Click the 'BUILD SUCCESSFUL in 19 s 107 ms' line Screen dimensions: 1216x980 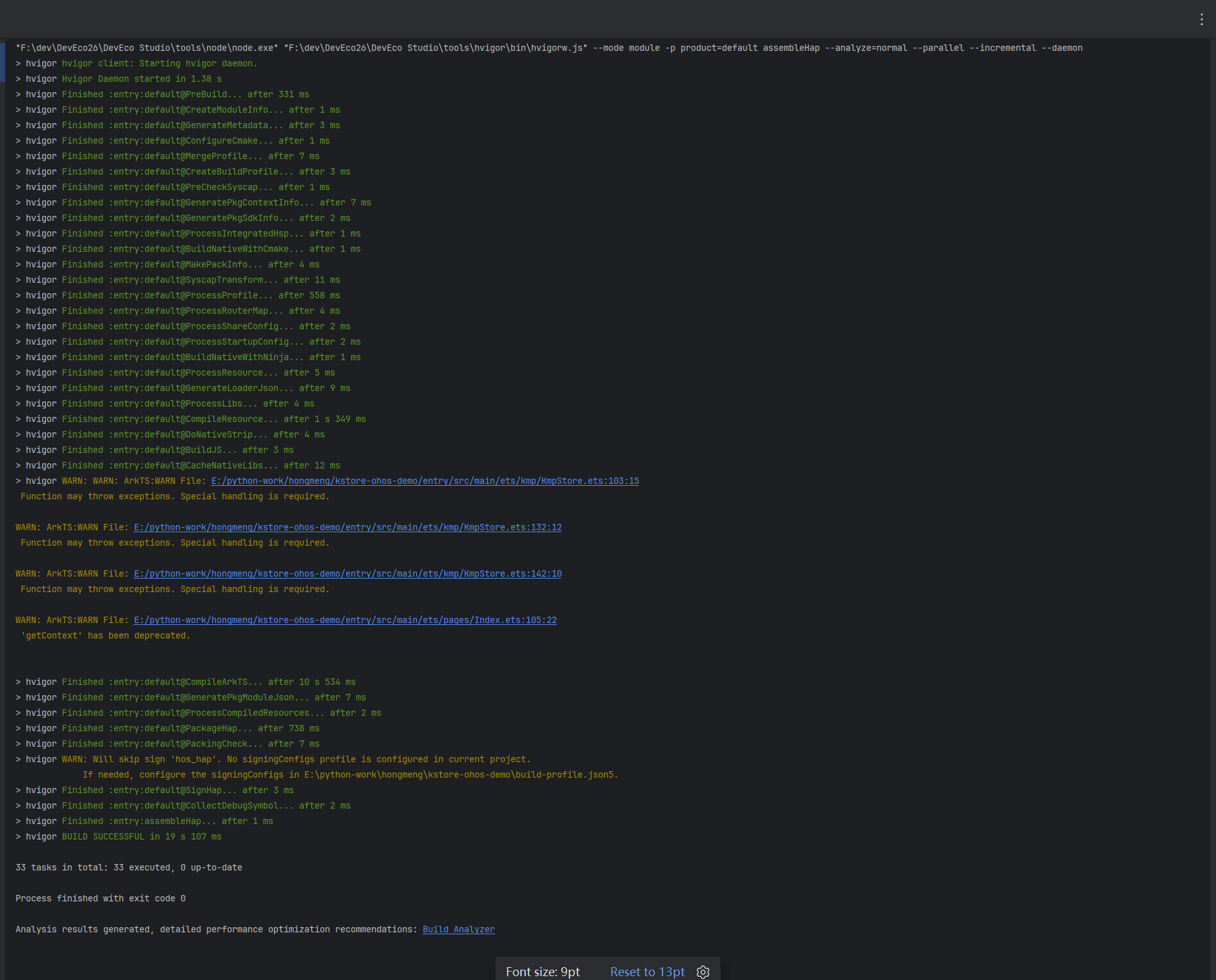coord(119,836)
